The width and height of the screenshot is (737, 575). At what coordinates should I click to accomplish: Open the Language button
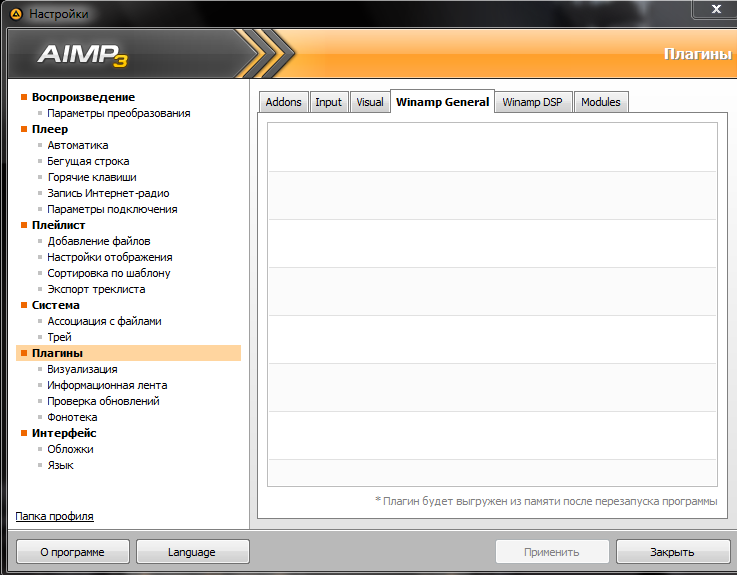pos(192,551)
